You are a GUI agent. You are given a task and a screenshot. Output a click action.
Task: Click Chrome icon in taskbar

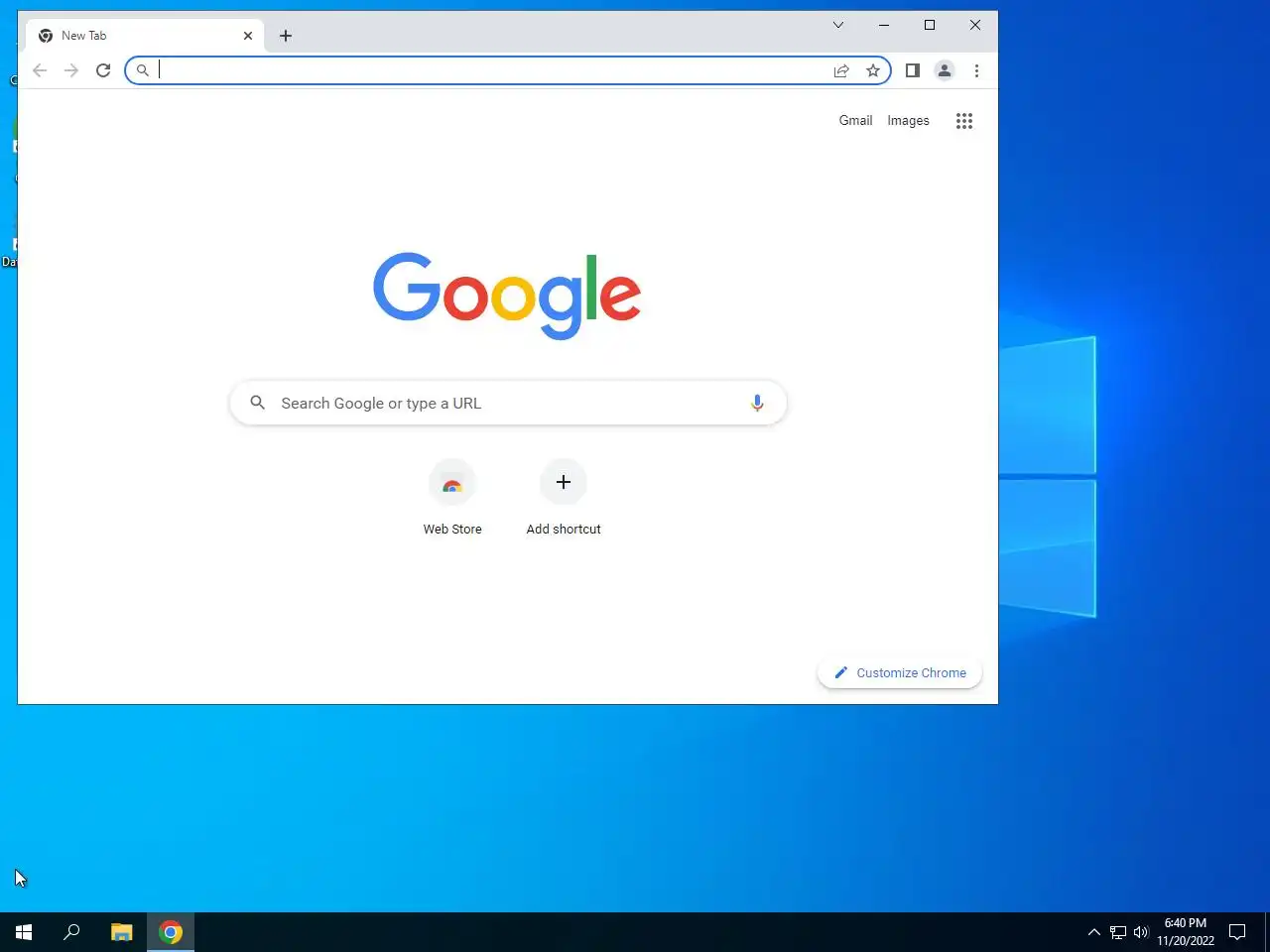(x=171, y=932)
